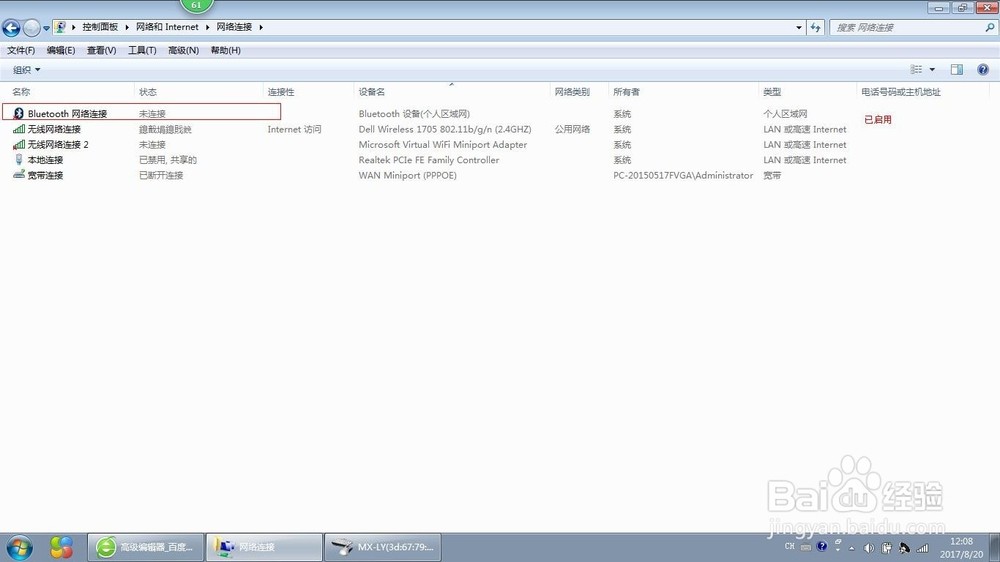Click the Internet 访问 connectivity cell

coord(294,129)
